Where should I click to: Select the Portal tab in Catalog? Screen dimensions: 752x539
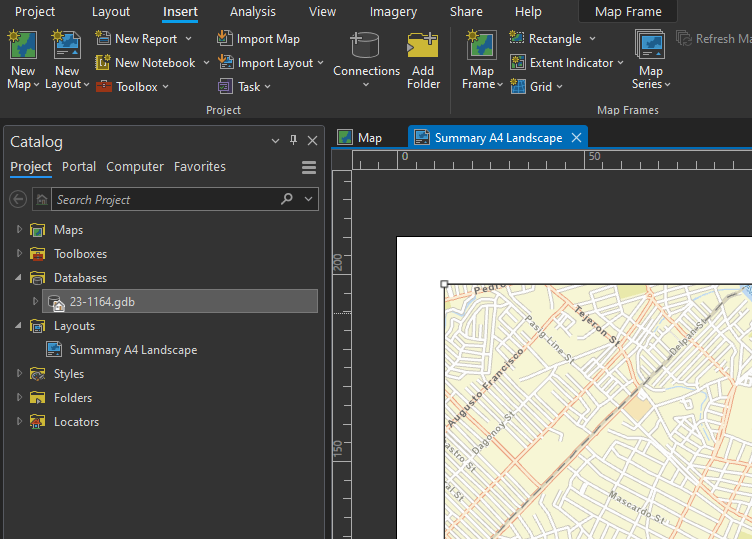coord(79,167)
